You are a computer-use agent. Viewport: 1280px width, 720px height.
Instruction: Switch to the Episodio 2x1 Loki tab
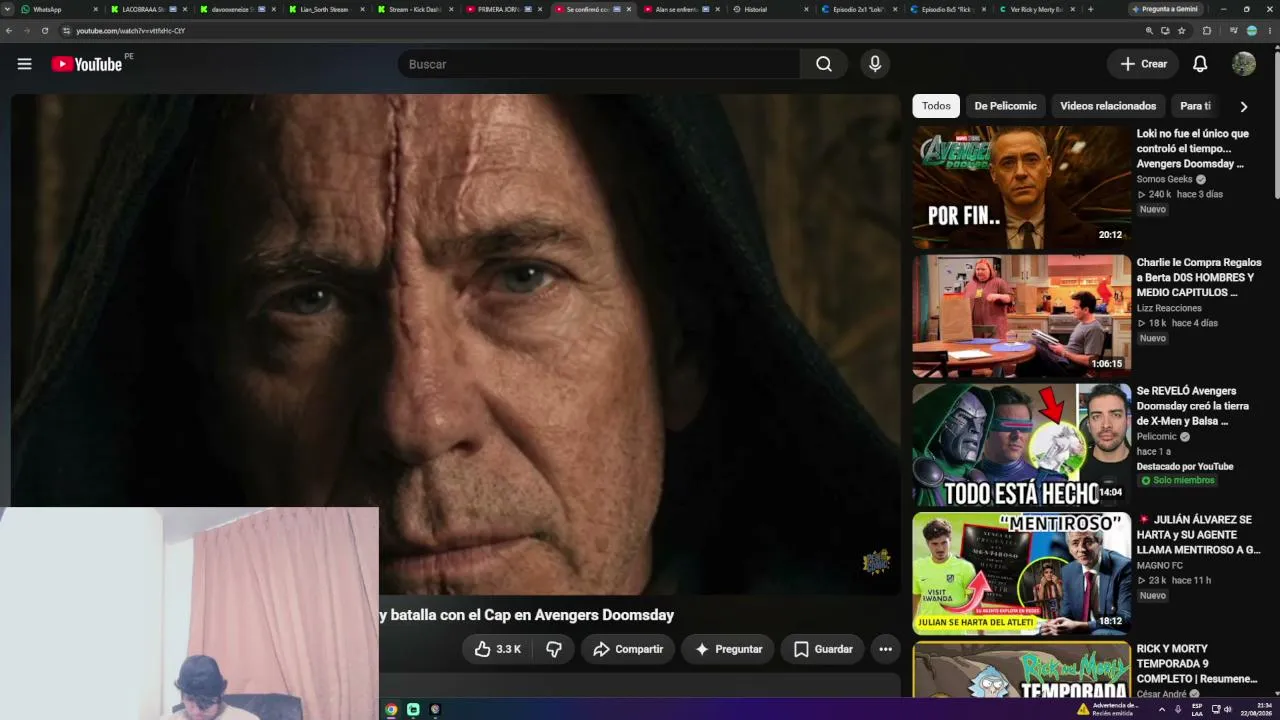coord(859,9)
